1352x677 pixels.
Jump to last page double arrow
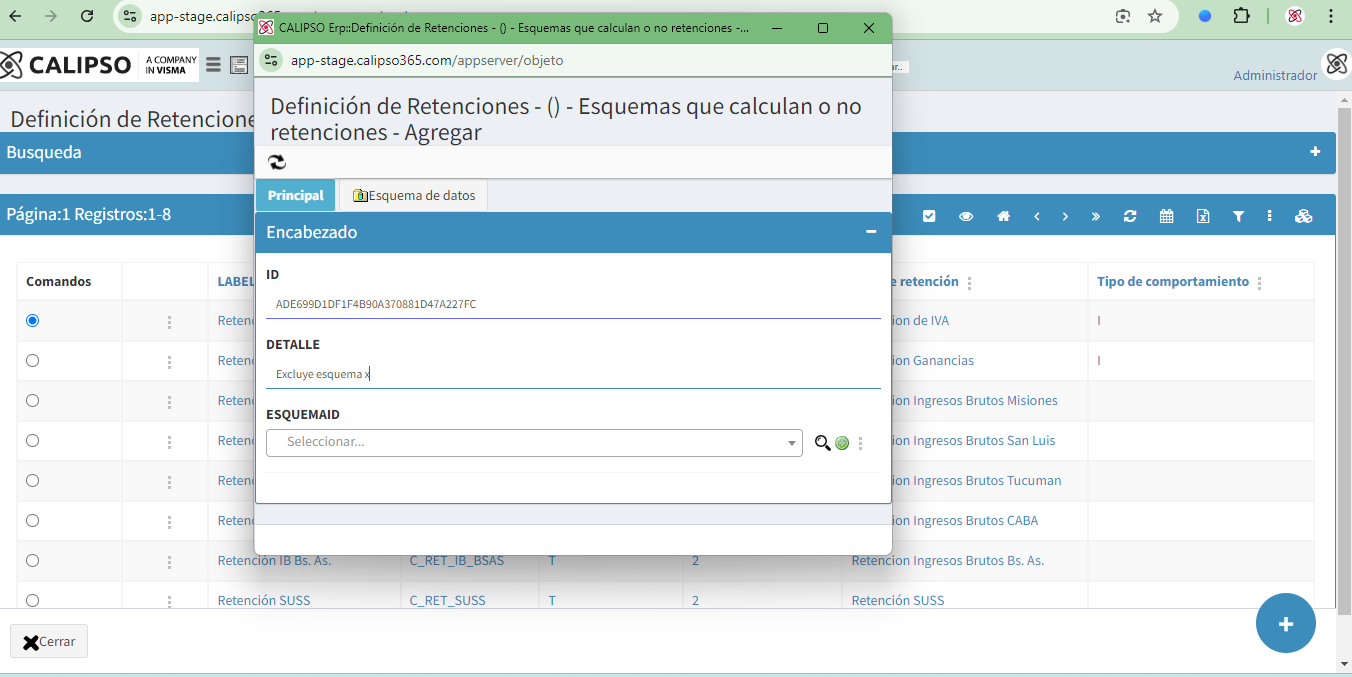pos(1096,216)
